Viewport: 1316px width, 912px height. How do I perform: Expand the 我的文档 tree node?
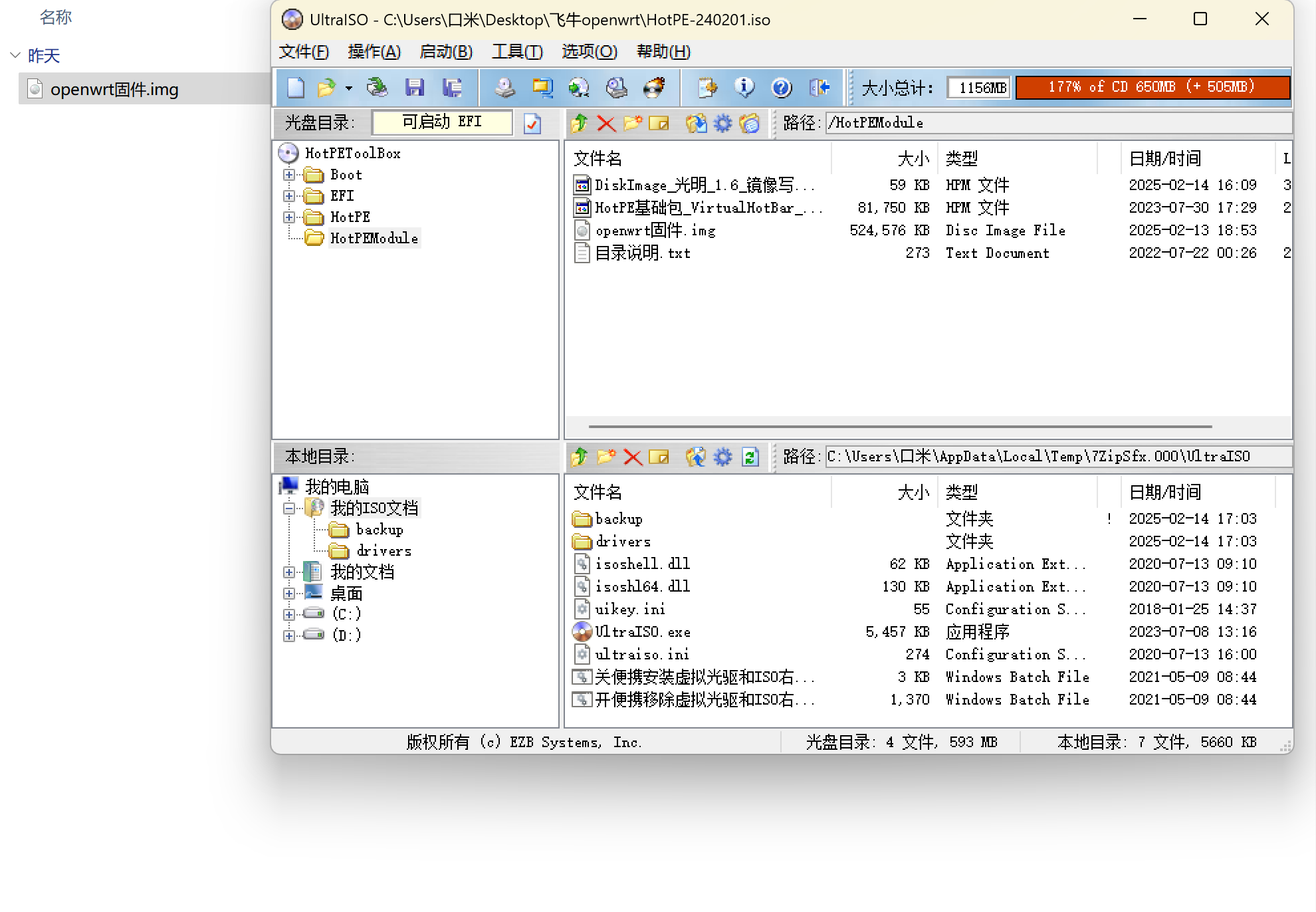click(289, 572)
